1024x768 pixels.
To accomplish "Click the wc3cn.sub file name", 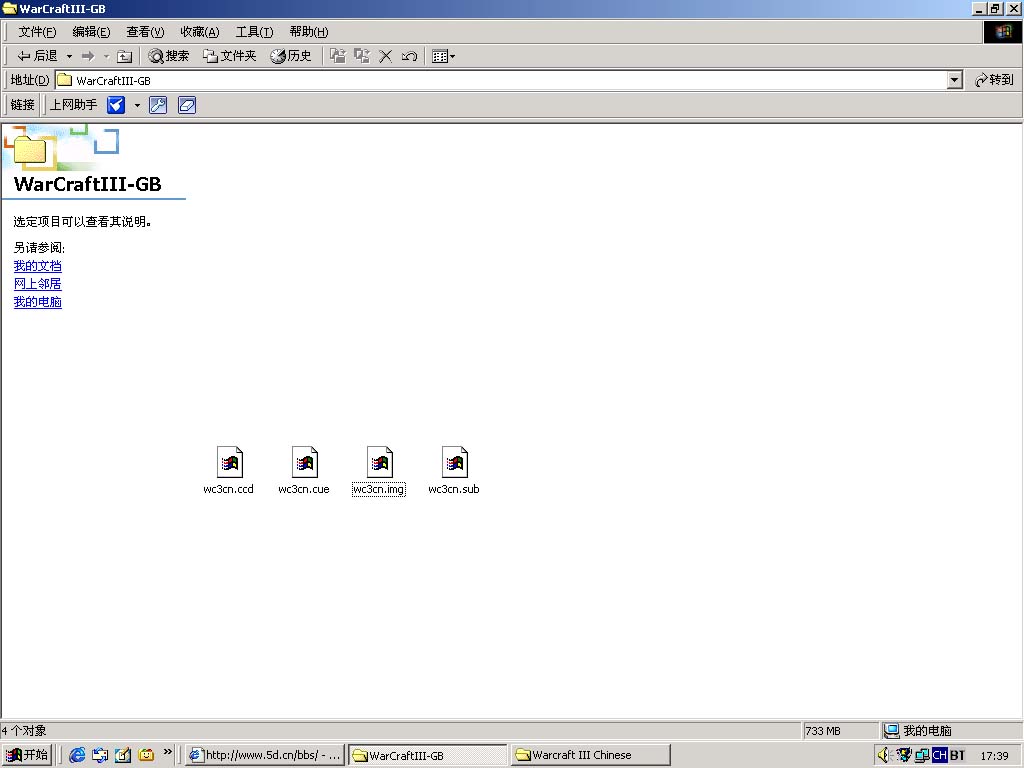I will pos(454,489).
